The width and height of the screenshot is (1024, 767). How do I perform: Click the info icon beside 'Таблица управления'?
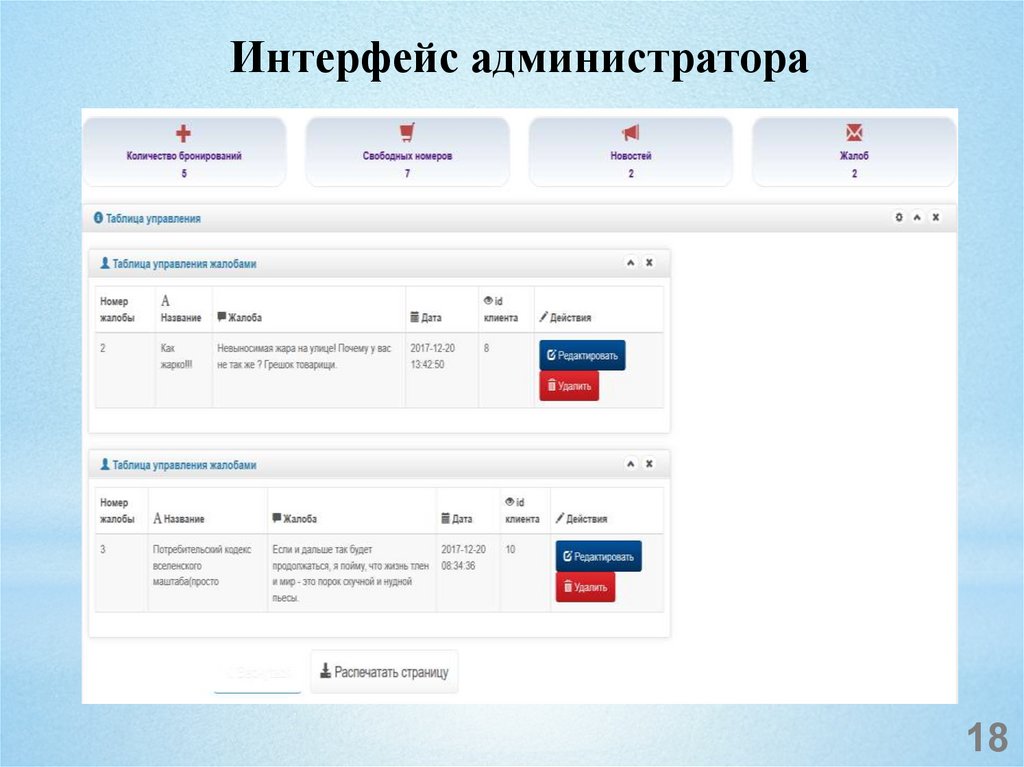point(99,218)
